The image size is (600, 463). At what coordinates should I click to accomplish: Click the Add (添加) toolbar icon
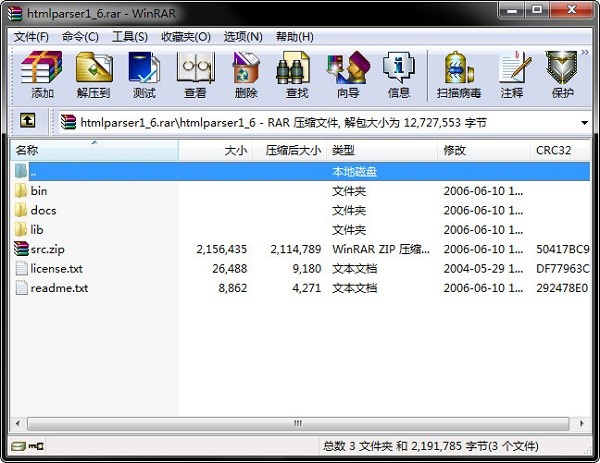(x=41, y=67)
